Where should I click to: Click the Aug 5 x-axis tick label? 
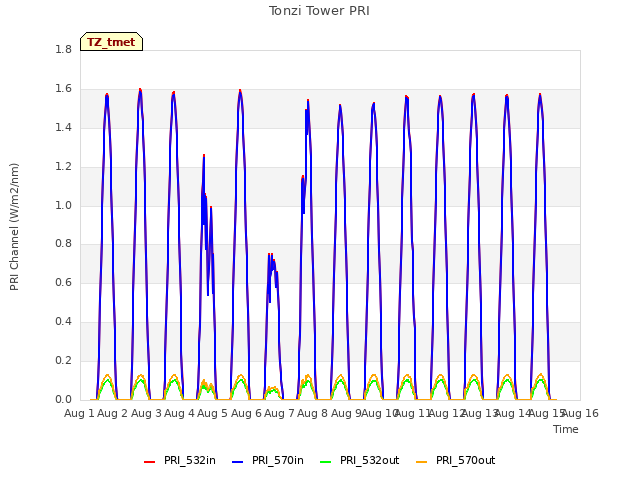[212, 413]
